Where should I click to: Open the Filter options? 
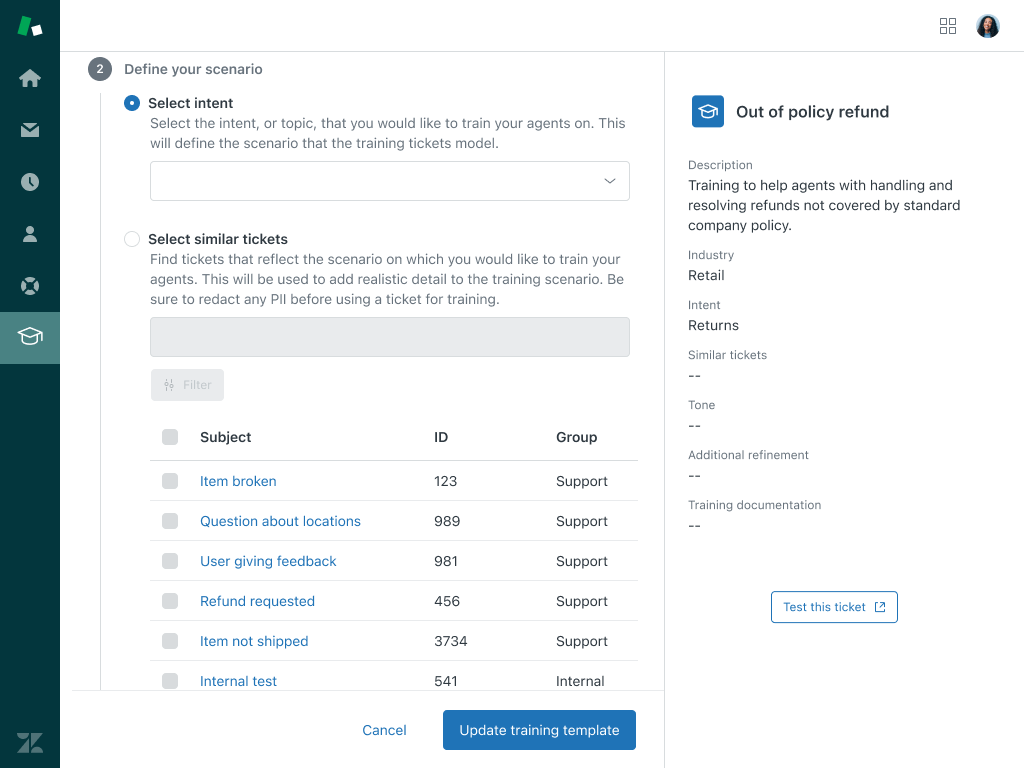tap(187, 385)
